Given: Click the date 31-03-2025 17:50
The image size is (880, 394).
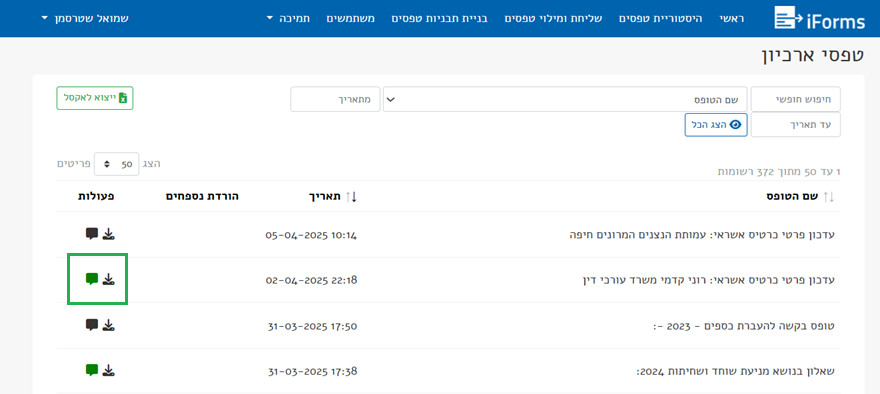Looking at the screenshot, I should pyautogui.click(x=313, y=326).
